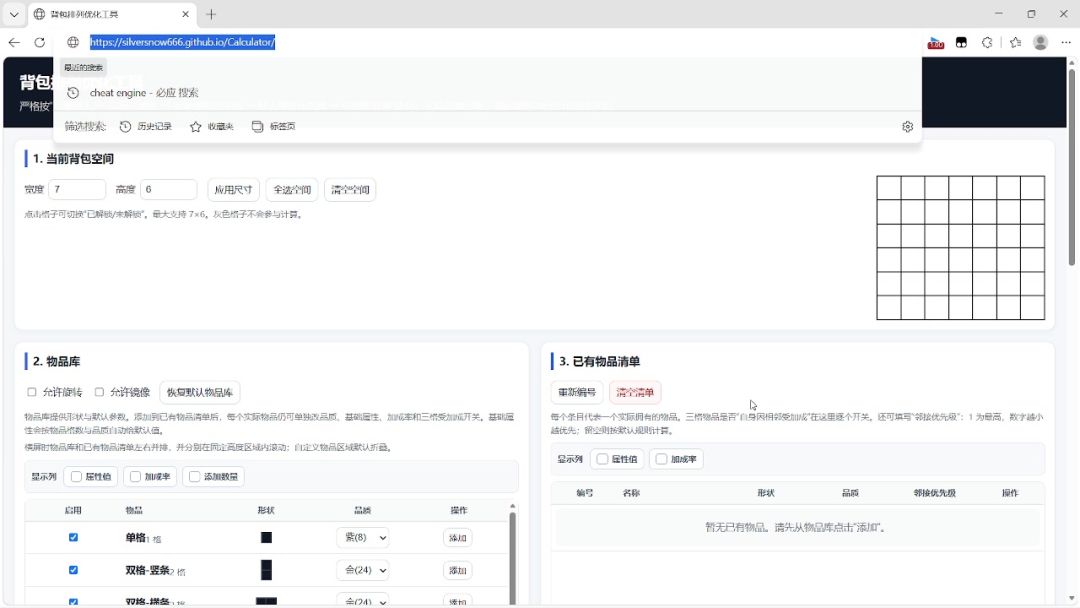Image resolution: width=1080 pixels, height=608 pixels.
Task: Click the 编号 column header
Action: click(585, 493)
